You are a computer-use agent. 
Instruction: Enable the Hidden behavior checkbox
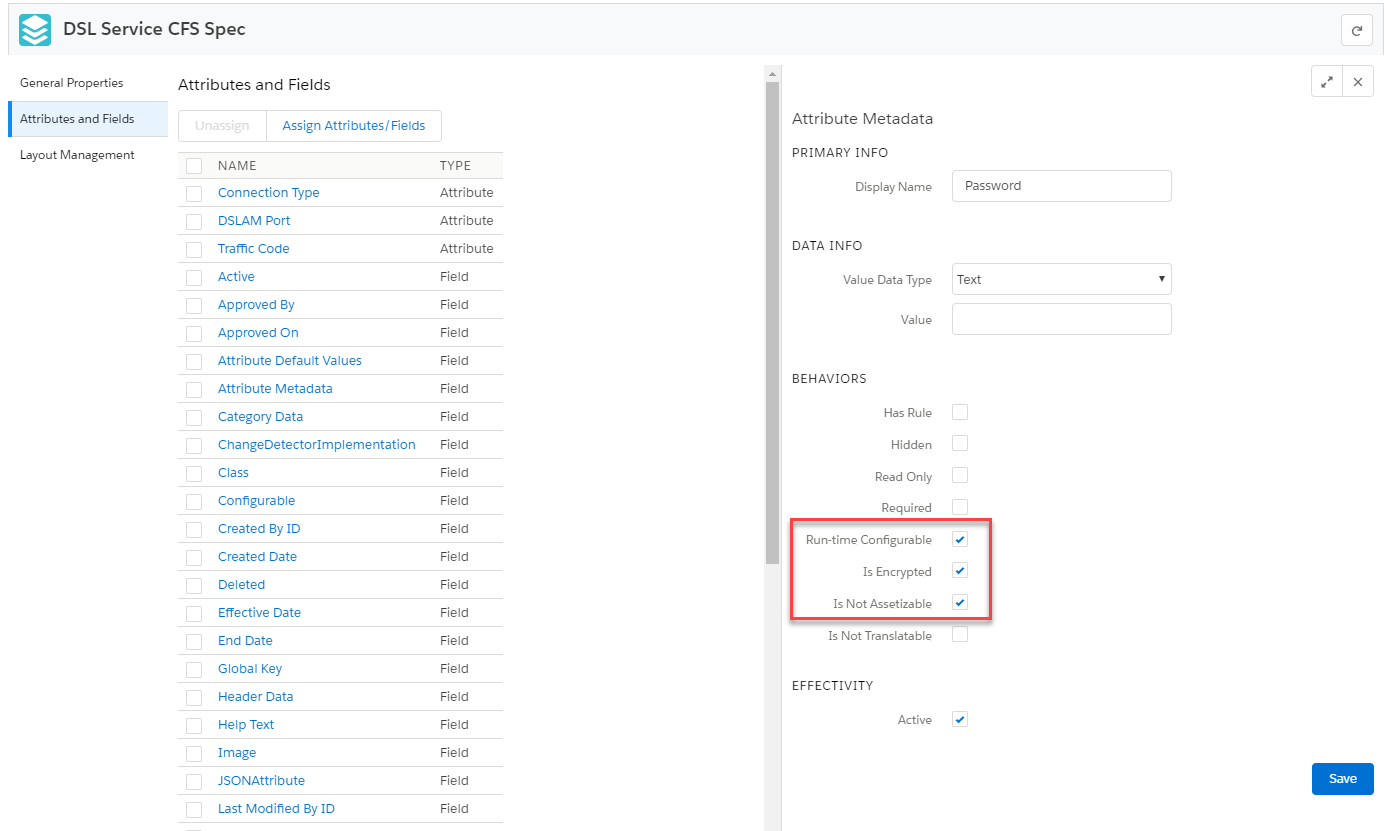960,444
